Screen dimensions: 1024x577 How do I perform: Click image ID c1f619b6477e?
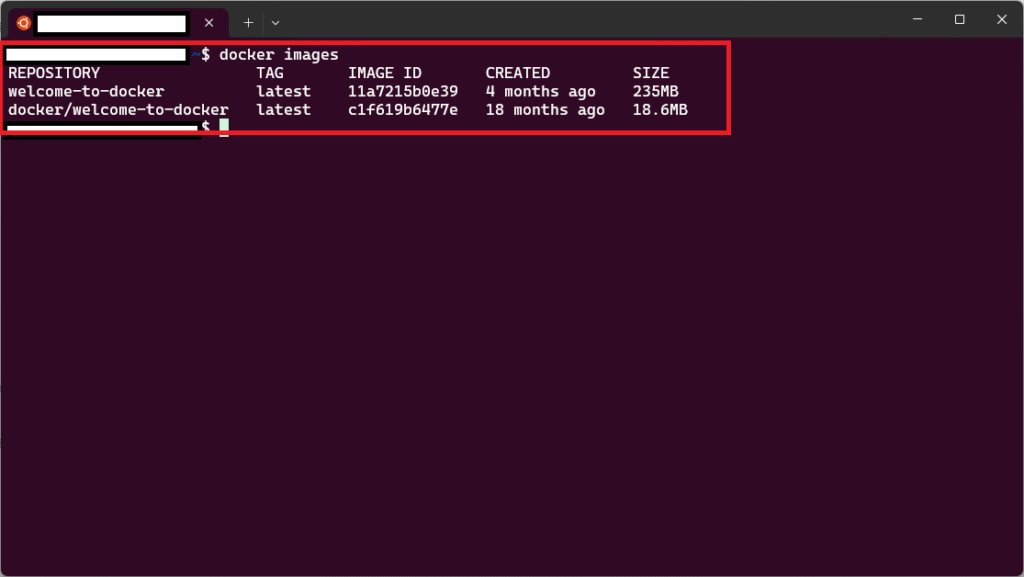403,110
